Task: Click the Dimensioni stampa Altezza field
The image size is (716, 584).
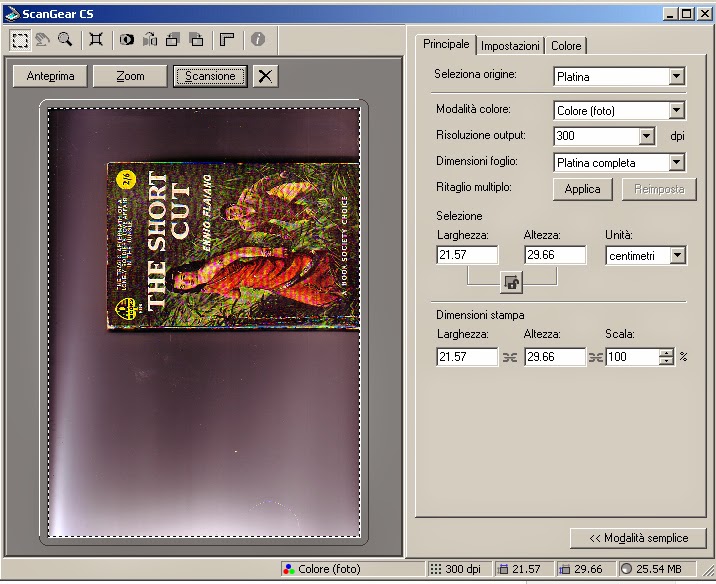Action: pyautogui.click(x=555, y=357)
